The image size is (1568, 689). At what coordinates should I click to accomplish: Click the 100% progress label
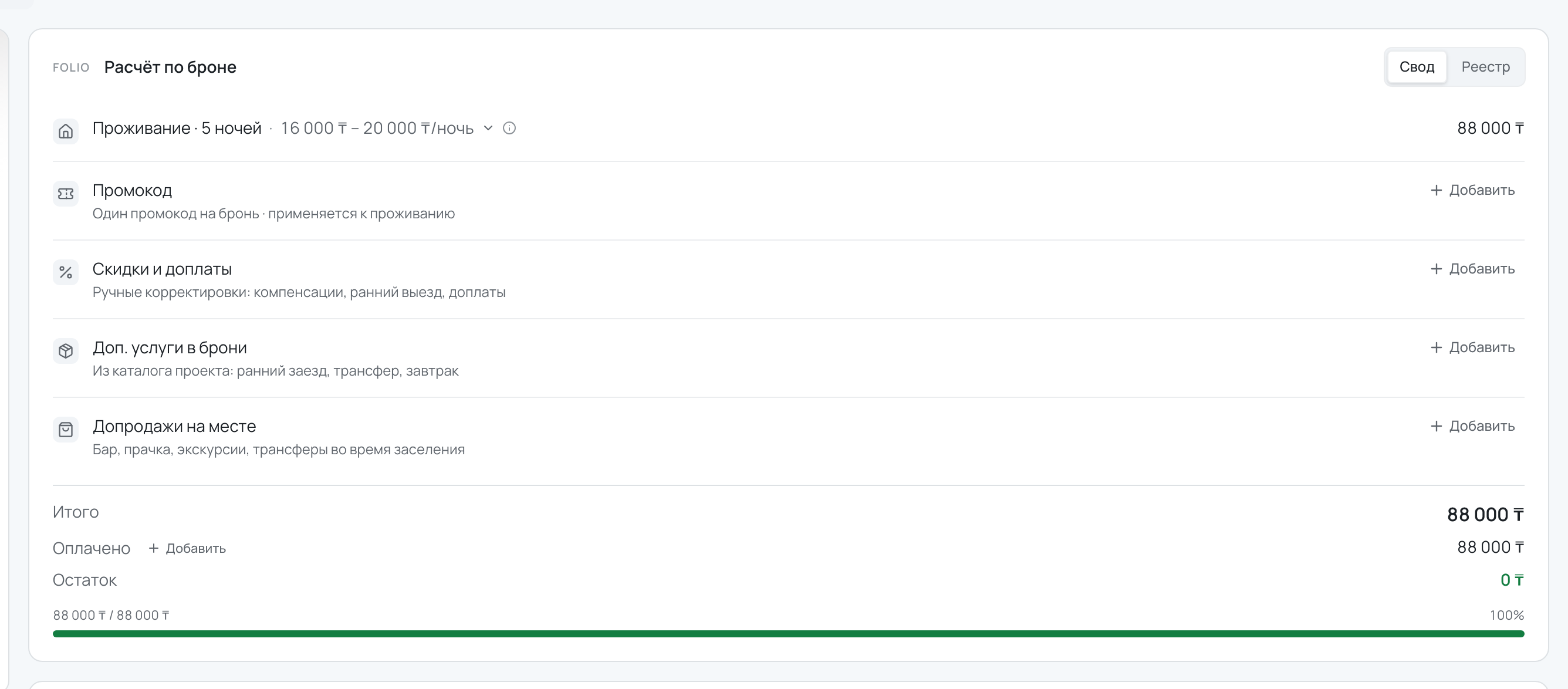coord(1506,614)
